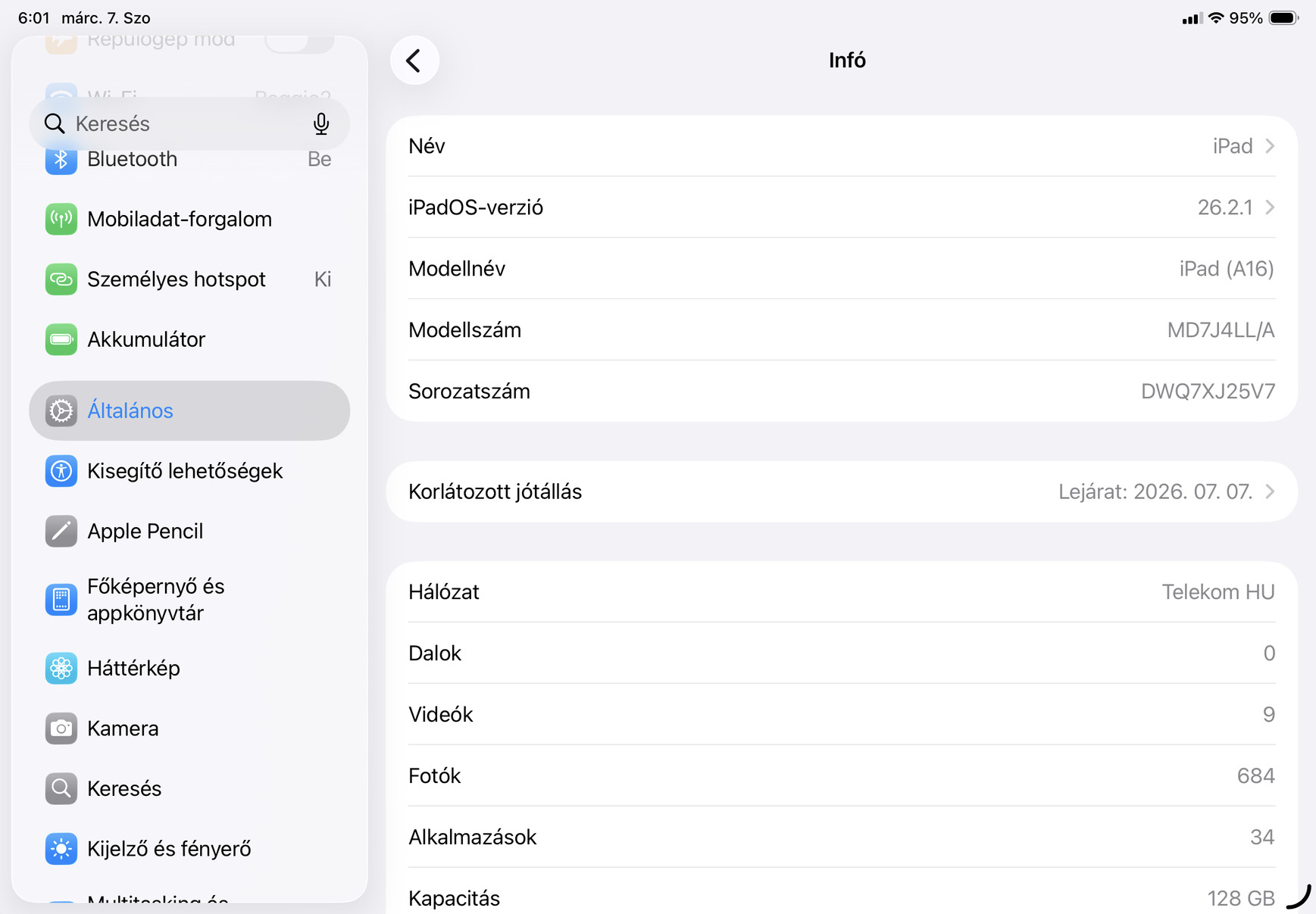The image size is (1316, 914).
Task: Tap the Sorozatszám serial number value
Action: pos(1208,391)
